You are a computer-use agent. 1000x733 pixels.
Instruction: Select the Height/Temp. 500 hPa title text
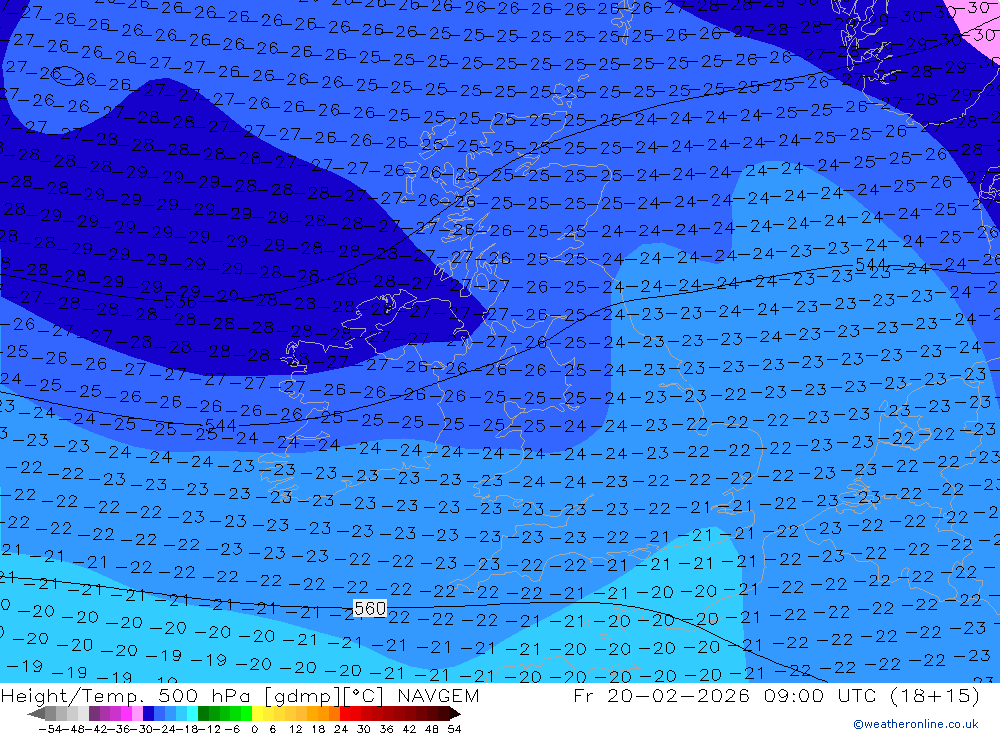click(127, 695)
